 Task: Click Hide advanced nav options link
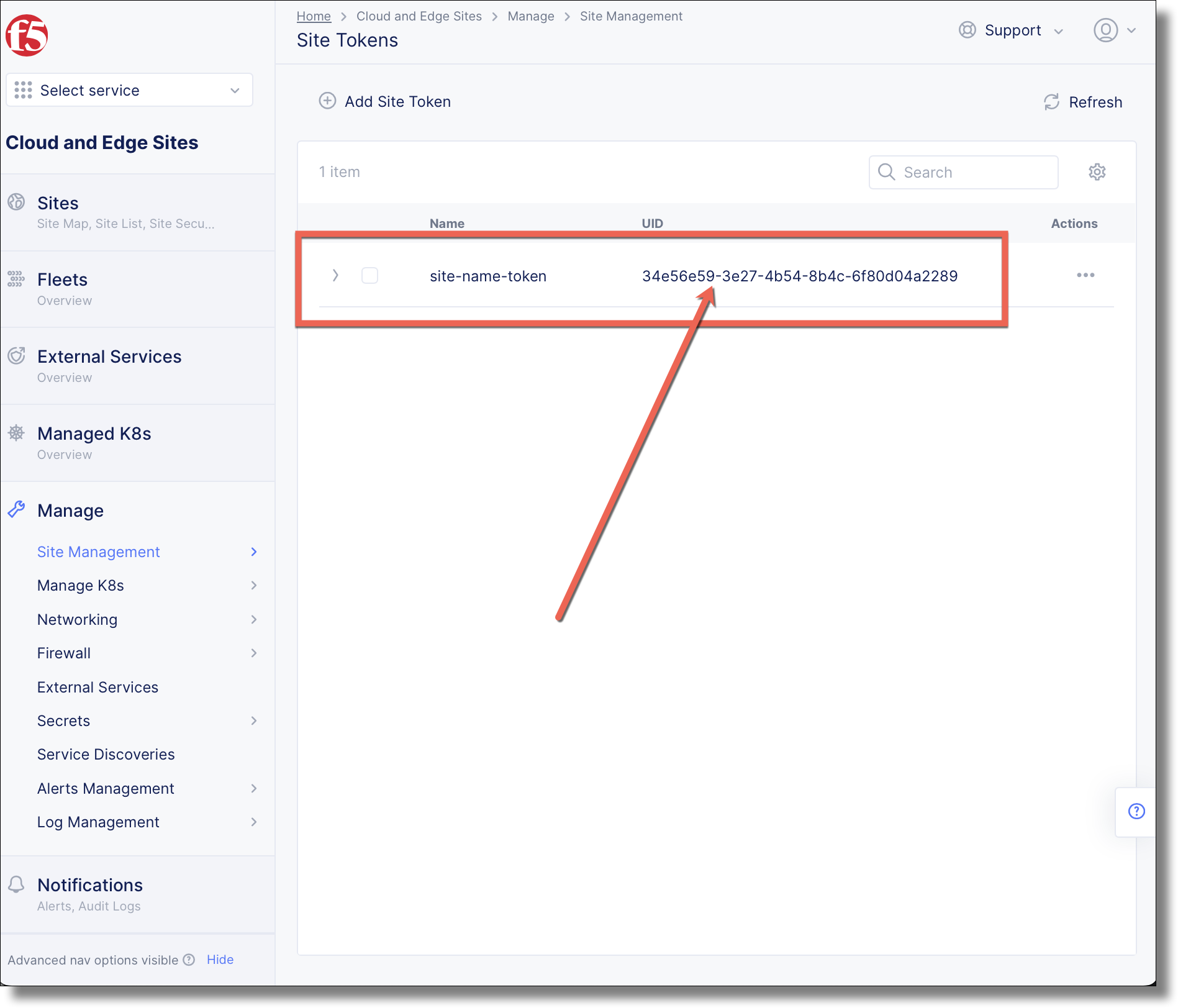(x=220, y=960)
